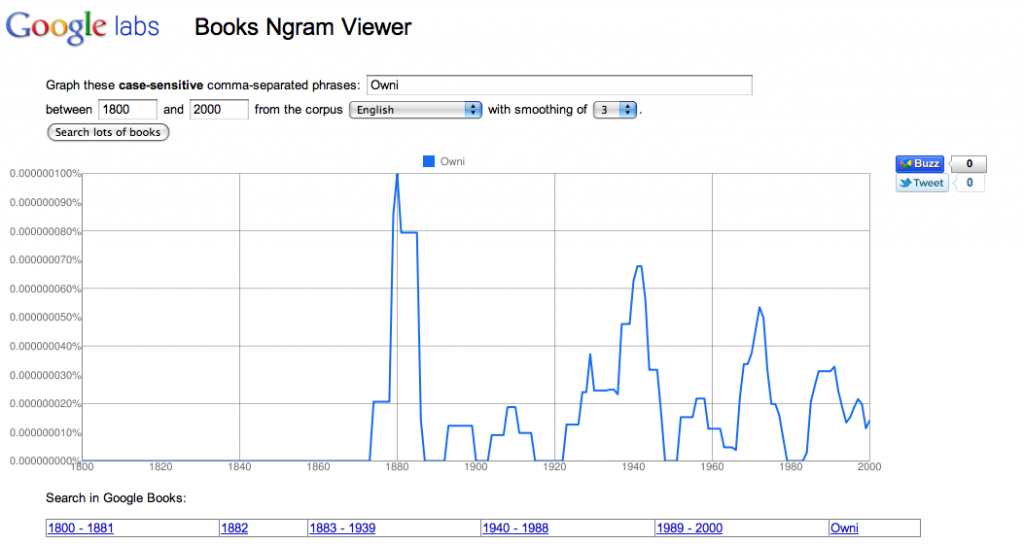Click the 0.000000080% y-axis label

click(45, 231)
